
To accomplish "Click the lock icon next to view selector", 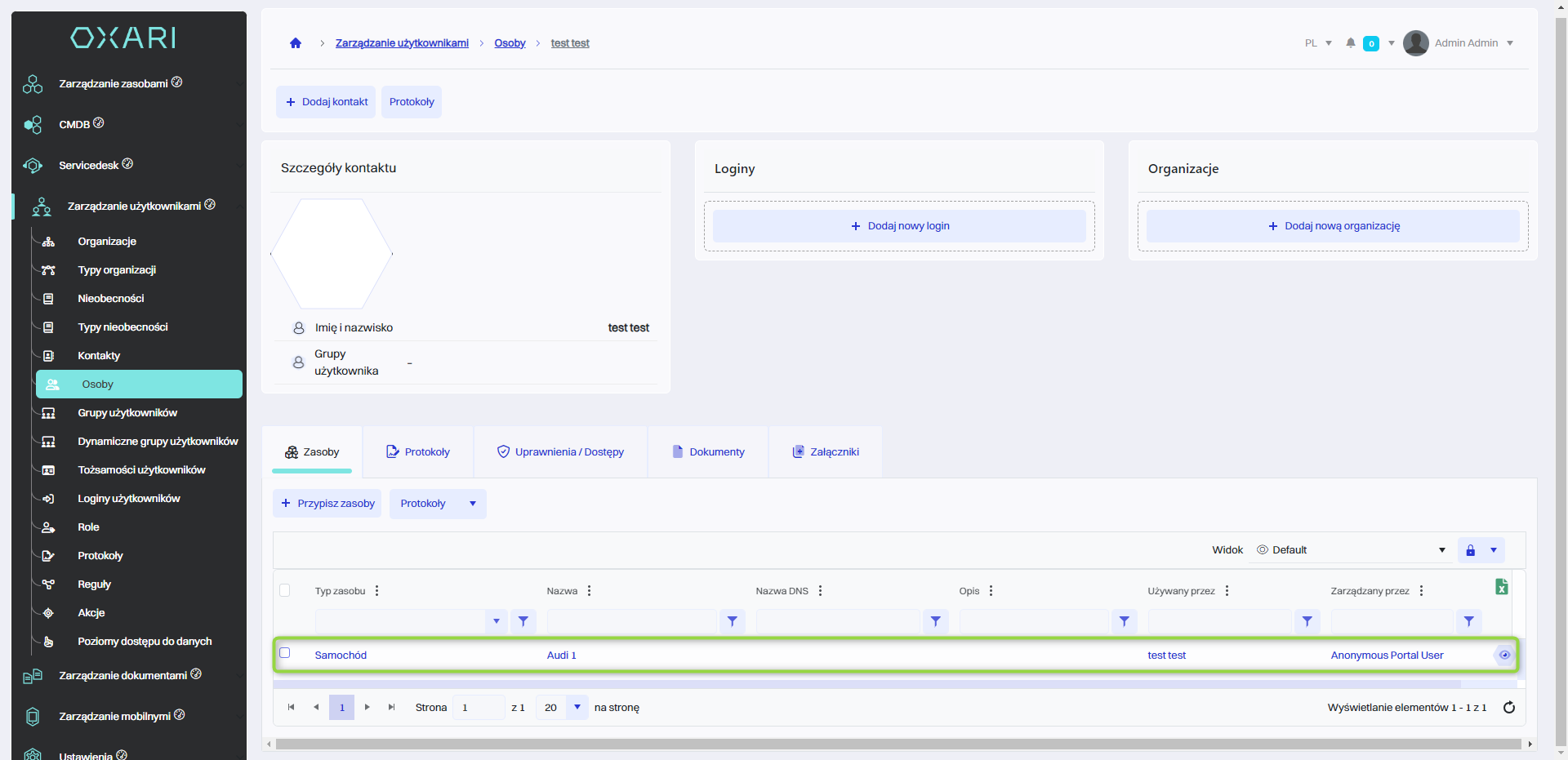I will tap(1470, 550).
